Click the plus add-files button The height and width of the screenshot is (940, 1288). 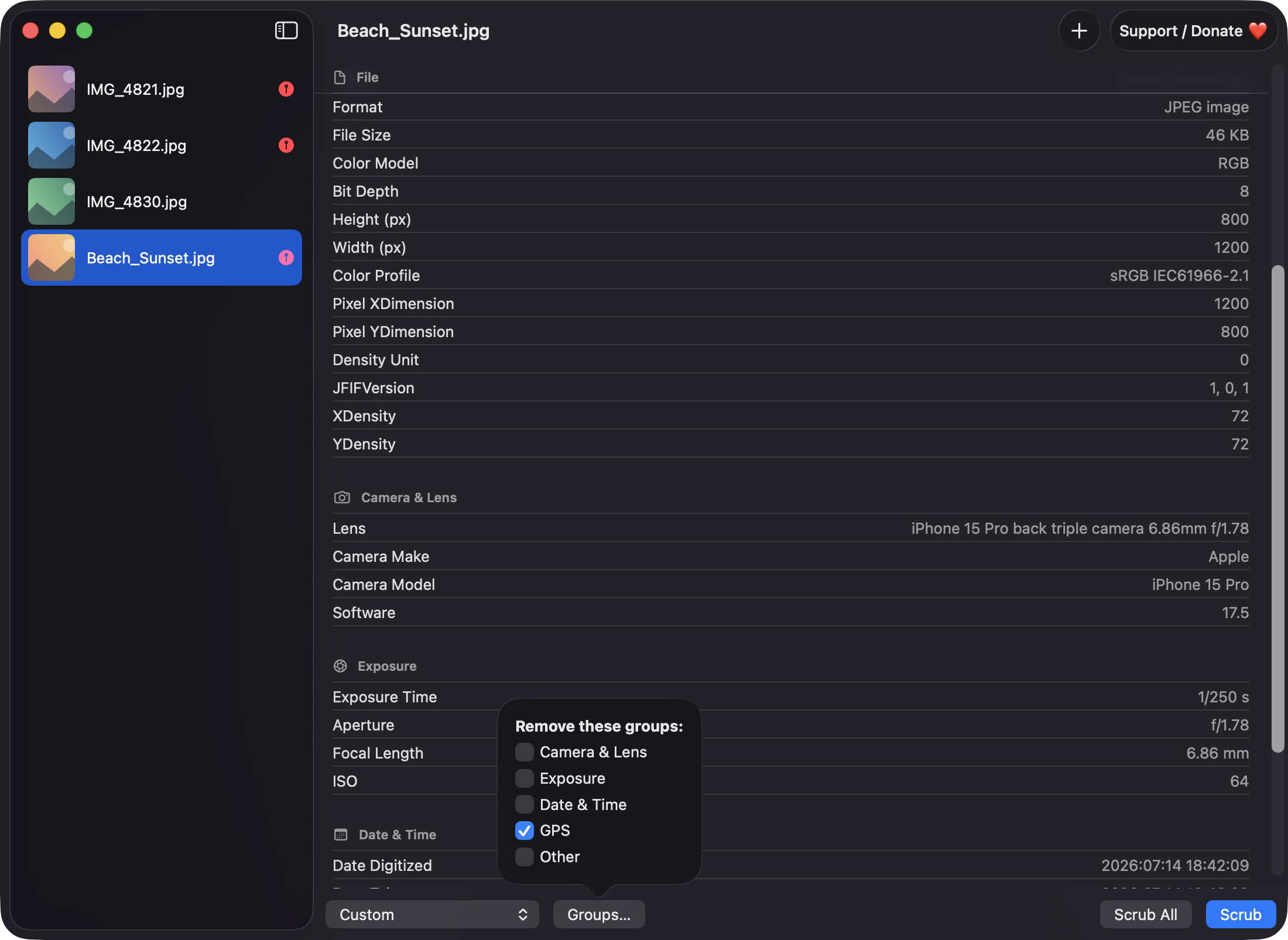tap(1079, 30)
